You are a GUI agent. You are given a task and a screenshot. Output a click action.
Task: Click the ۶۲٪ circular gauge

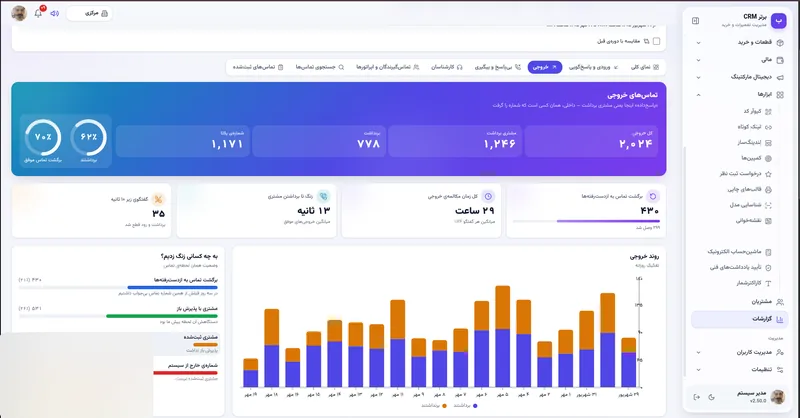click(x=89, y=137)
